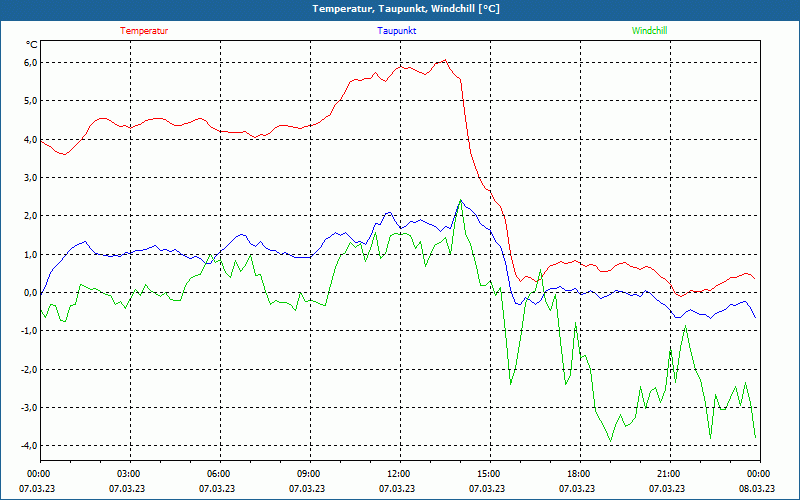Click the '12:00' time axis label

pos(398,474)
